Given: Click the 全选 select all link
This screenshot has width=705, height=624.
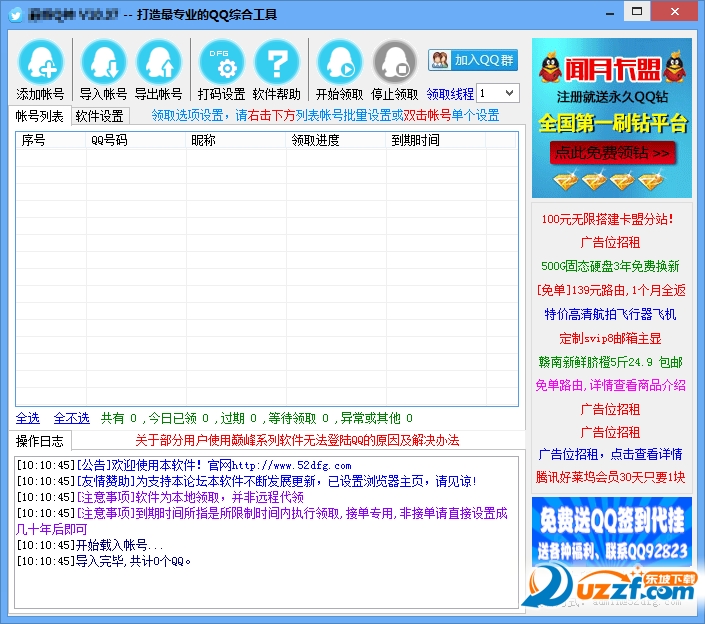Looking at the screenshot, I should (x=28, y=419).
